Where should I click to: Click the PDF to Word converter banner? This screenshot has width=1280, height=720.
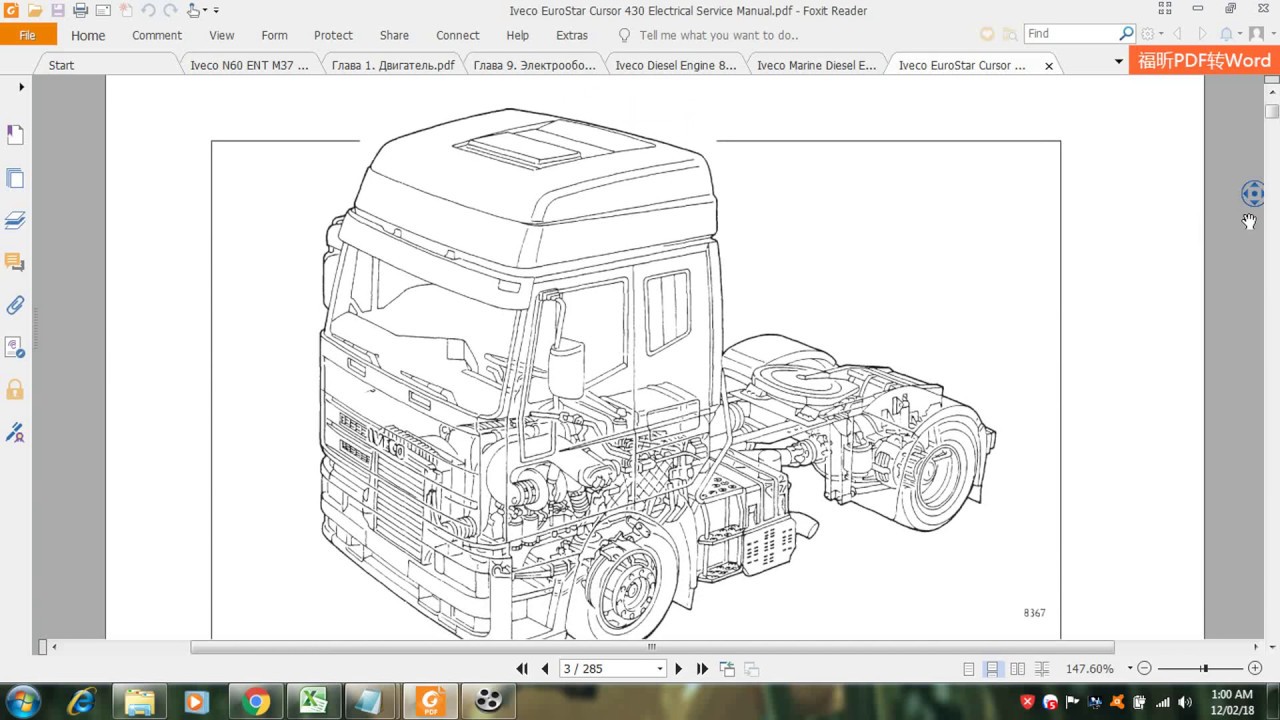pos(1204,61)
